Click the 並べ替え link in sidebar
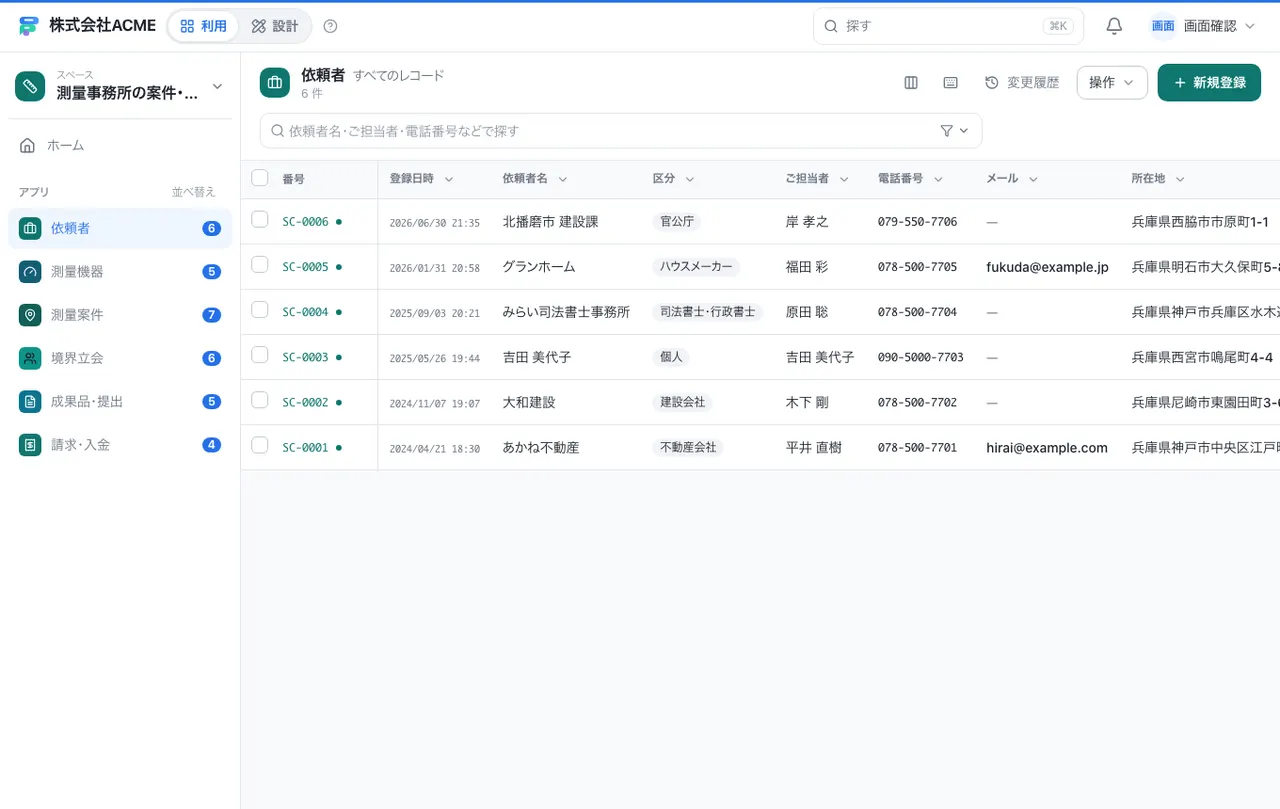 click(193, 192)
